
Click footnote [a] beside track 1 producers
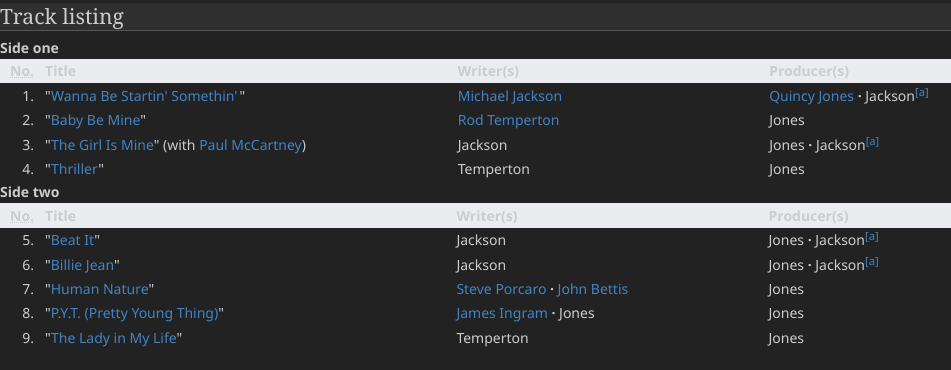pyautogui.click(x=922, y=93)
